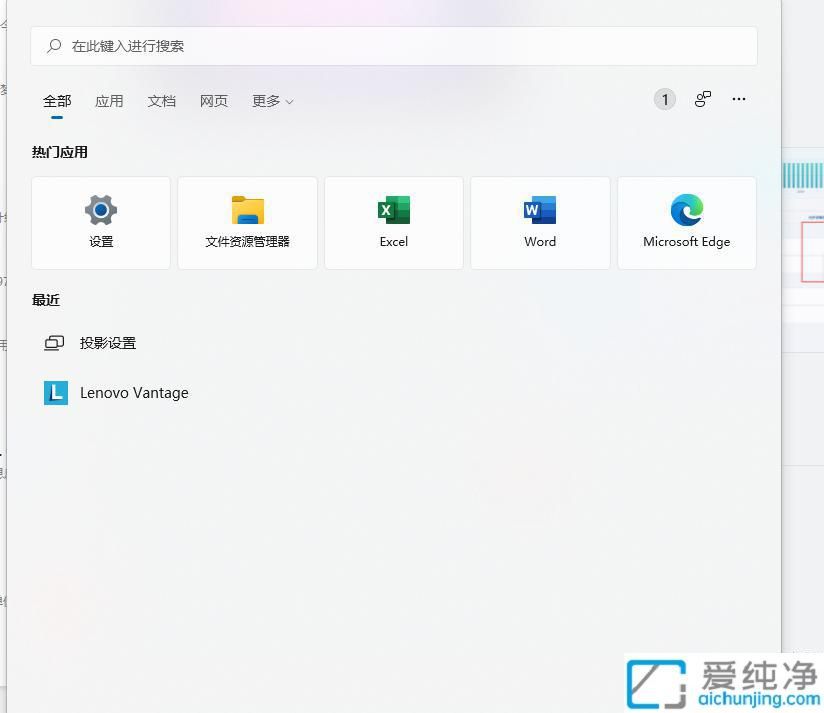Image resolution: width=824 pixels, height=713 pixels.
Task: Switch to the 文档 tab
Action: click(161, 101)
